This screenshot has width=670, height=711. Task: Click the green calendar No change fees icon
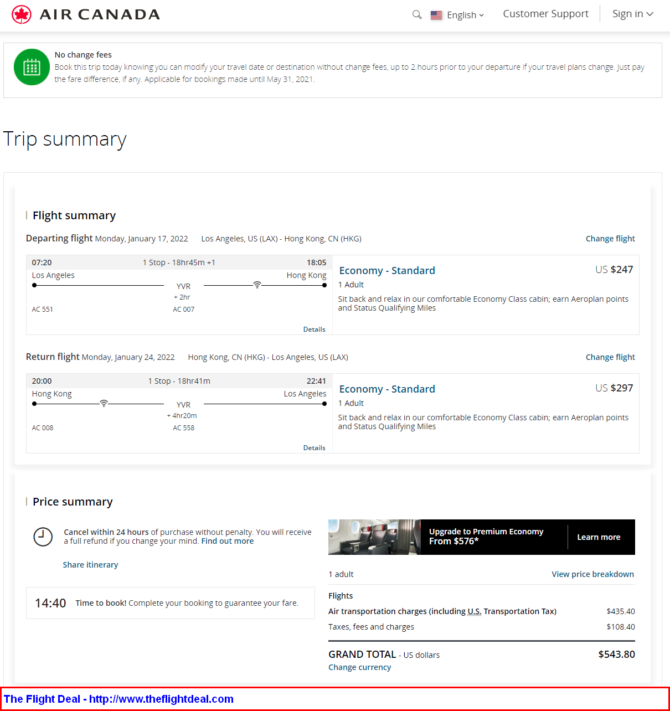[32, 67]
